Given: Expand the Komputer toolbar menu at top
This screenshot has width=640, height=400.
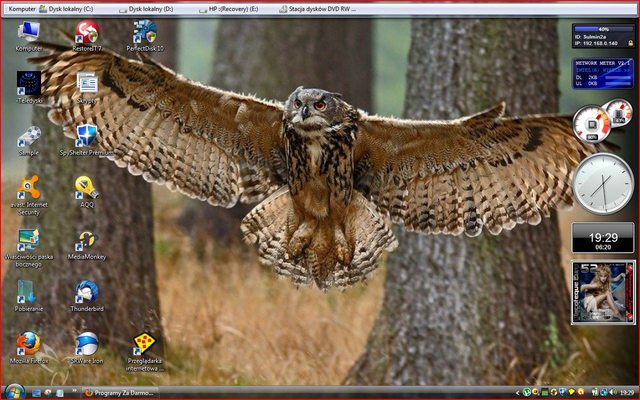Looking at the screenshot, I should point(22,8).
